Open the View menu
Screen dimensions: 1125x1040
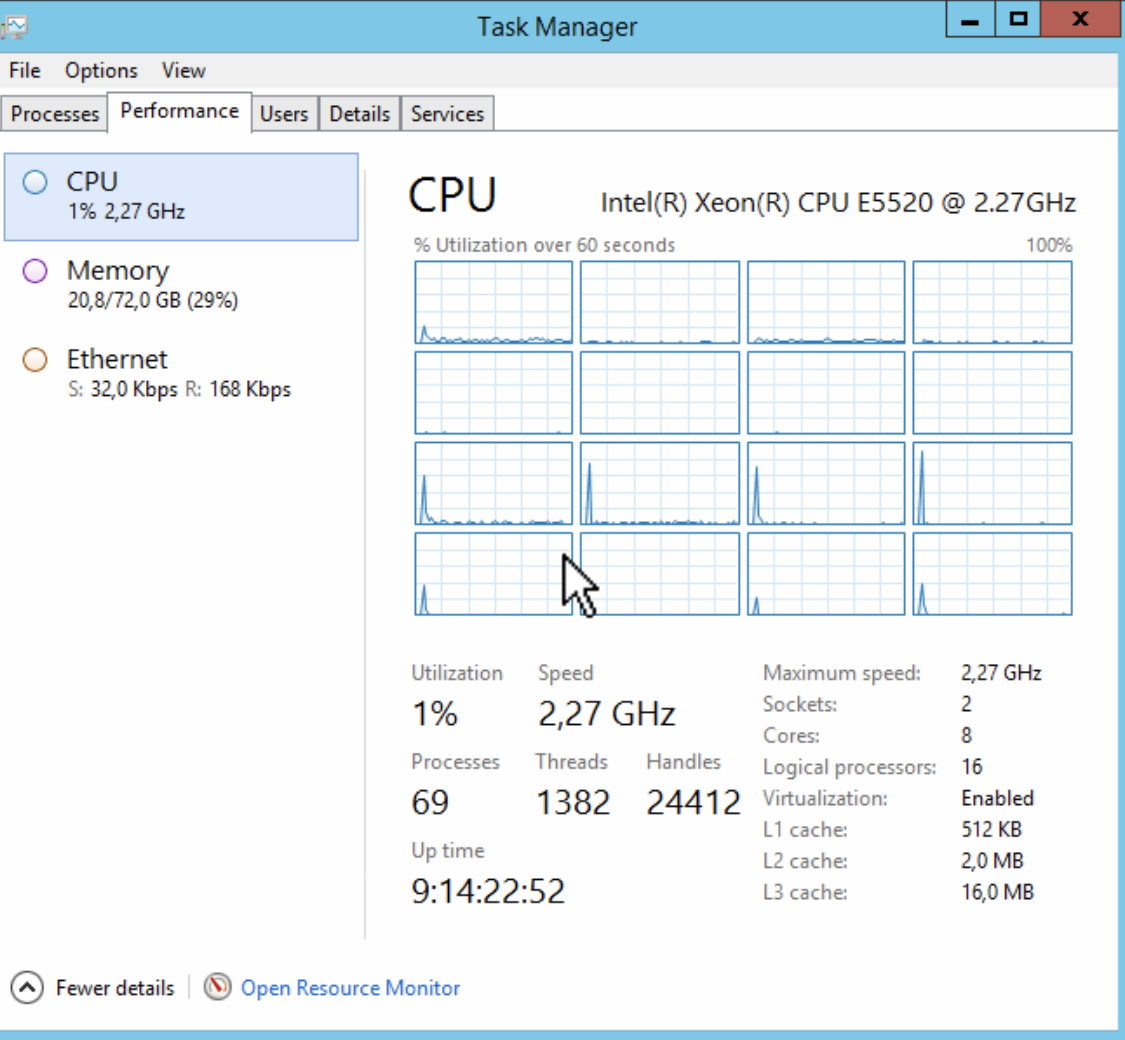tap(184, 71)
